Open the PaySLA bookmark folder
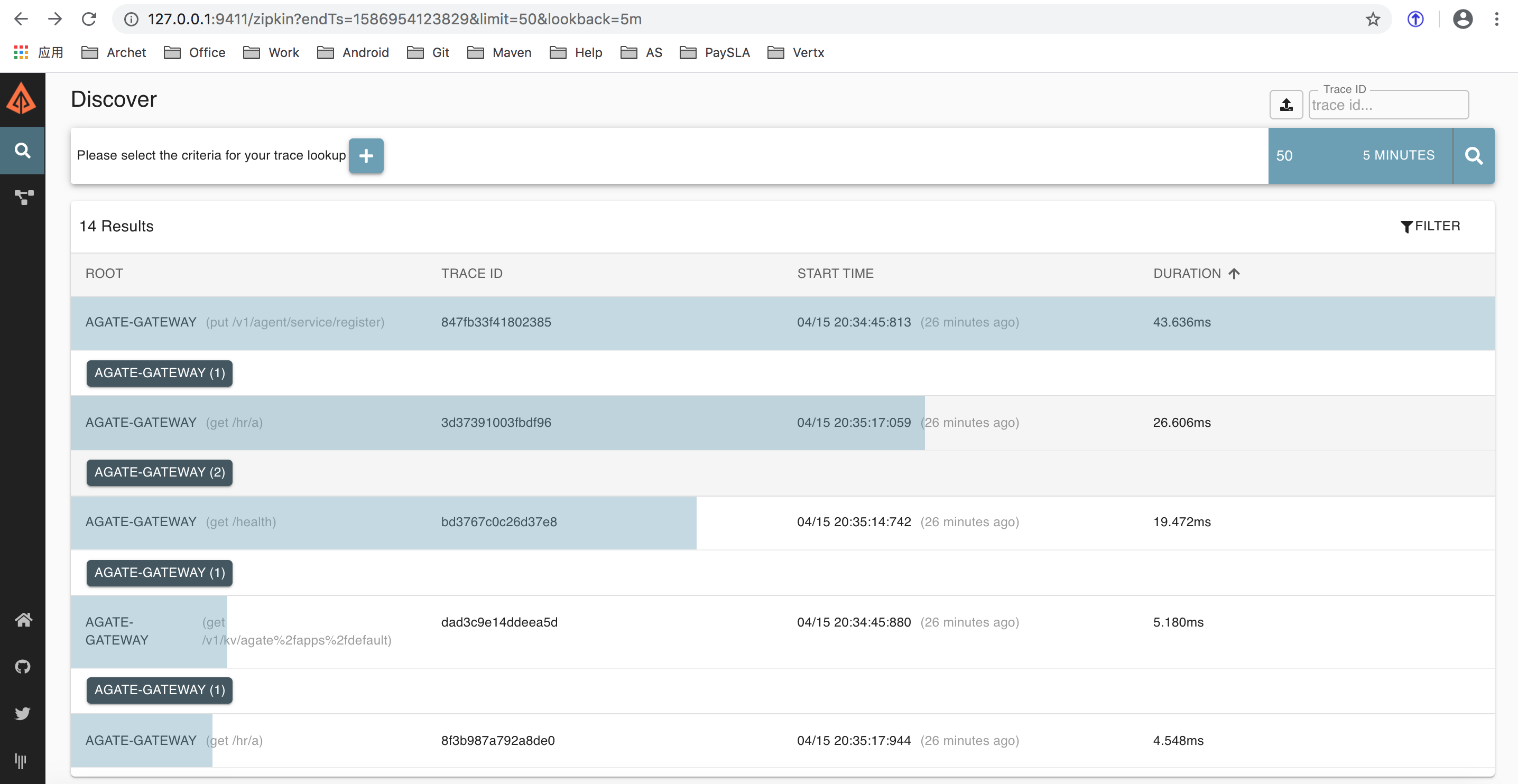 [715, 52]
